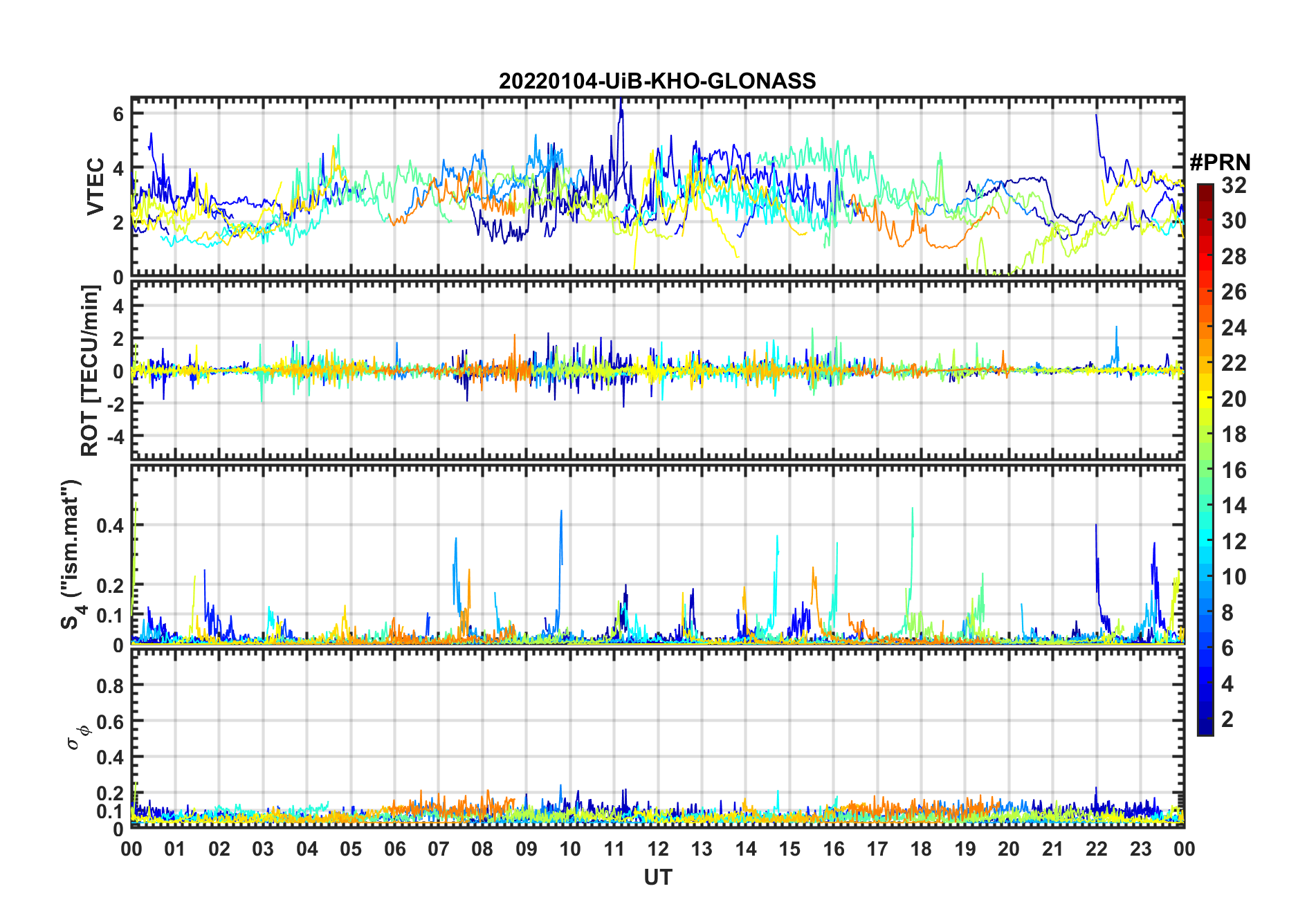Click colorbar tick label 32
The height and width of the screenshot is (920, 1316).
pos(1234,185)
